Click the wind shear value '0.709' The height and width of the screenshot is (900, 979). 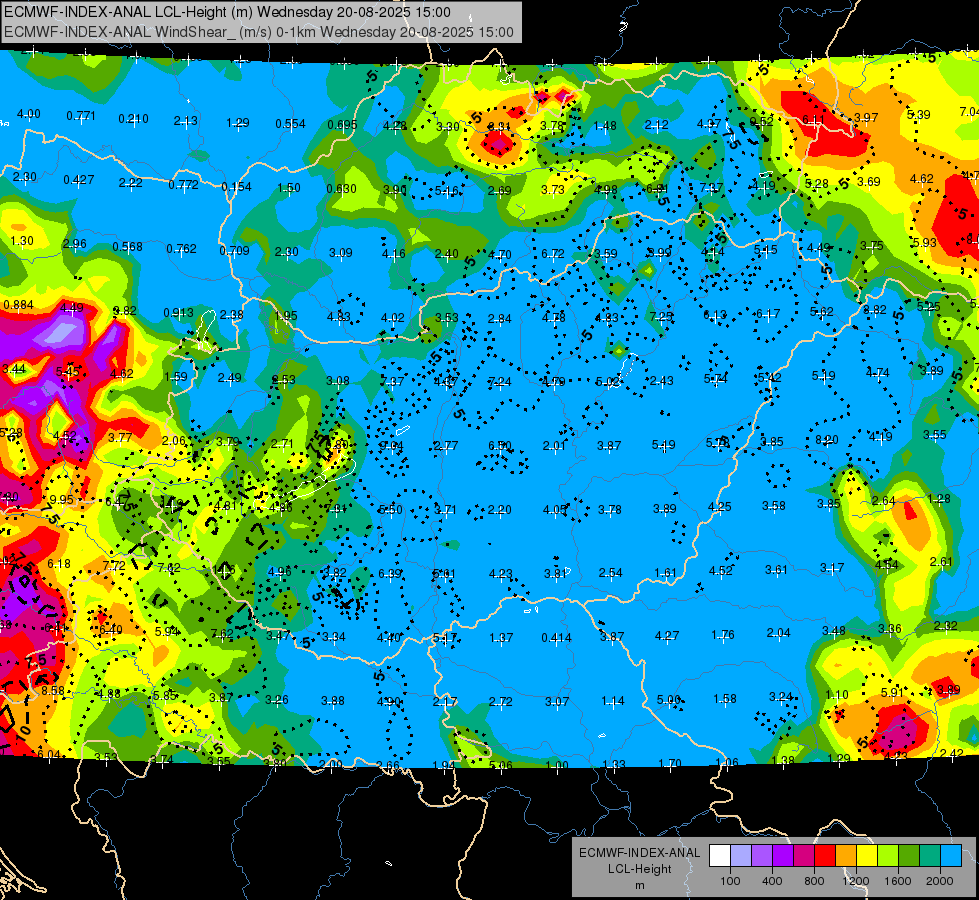[x=234, y=251]
